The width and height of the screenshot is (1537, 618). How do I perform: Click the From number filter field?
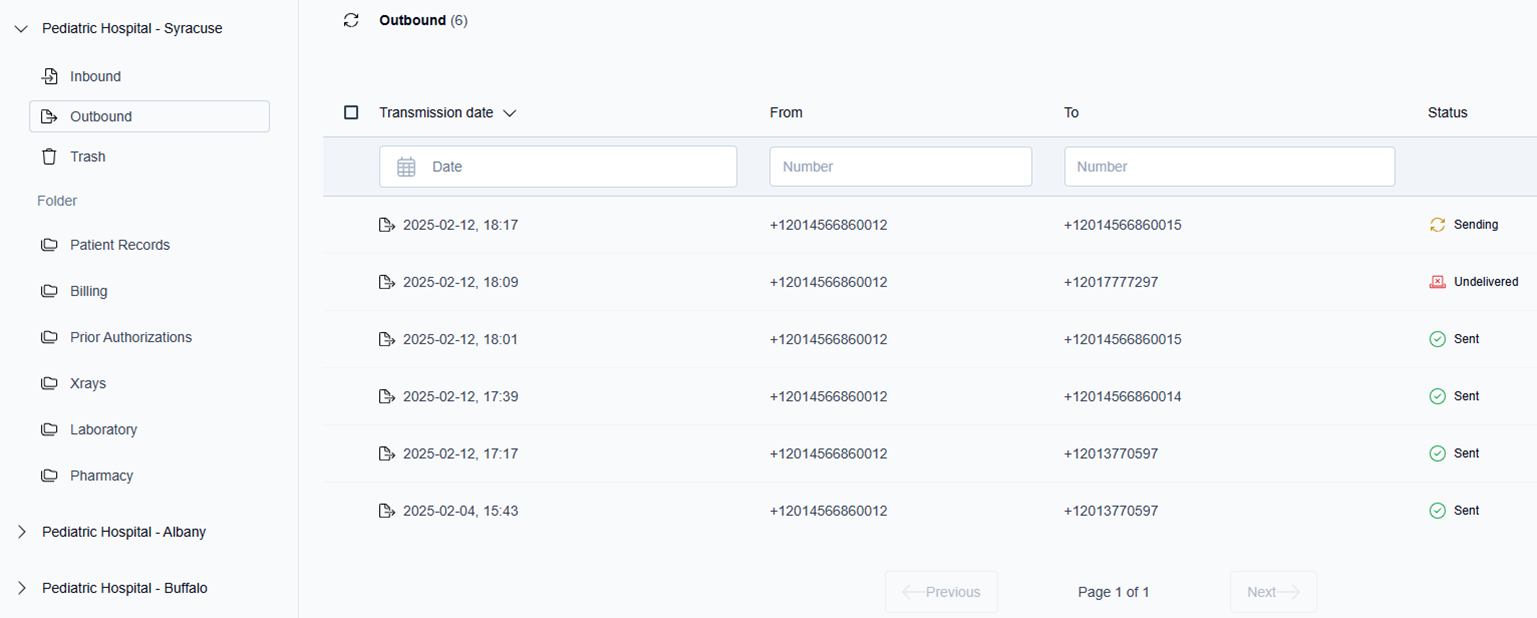(900, 167)
